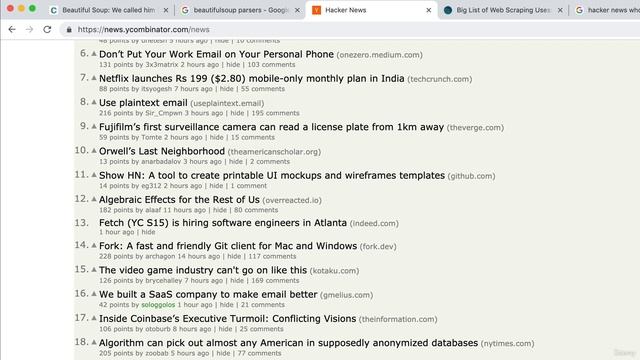View 103 comments on work email story
The image size is (640, 360).
(x=271, y=64)
